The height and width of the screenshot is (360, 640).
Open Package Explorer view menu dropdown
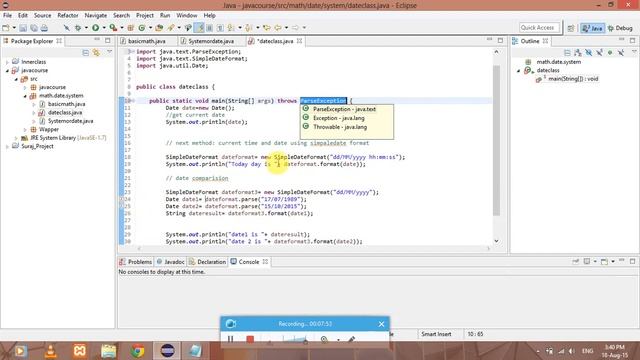point(109,52)
